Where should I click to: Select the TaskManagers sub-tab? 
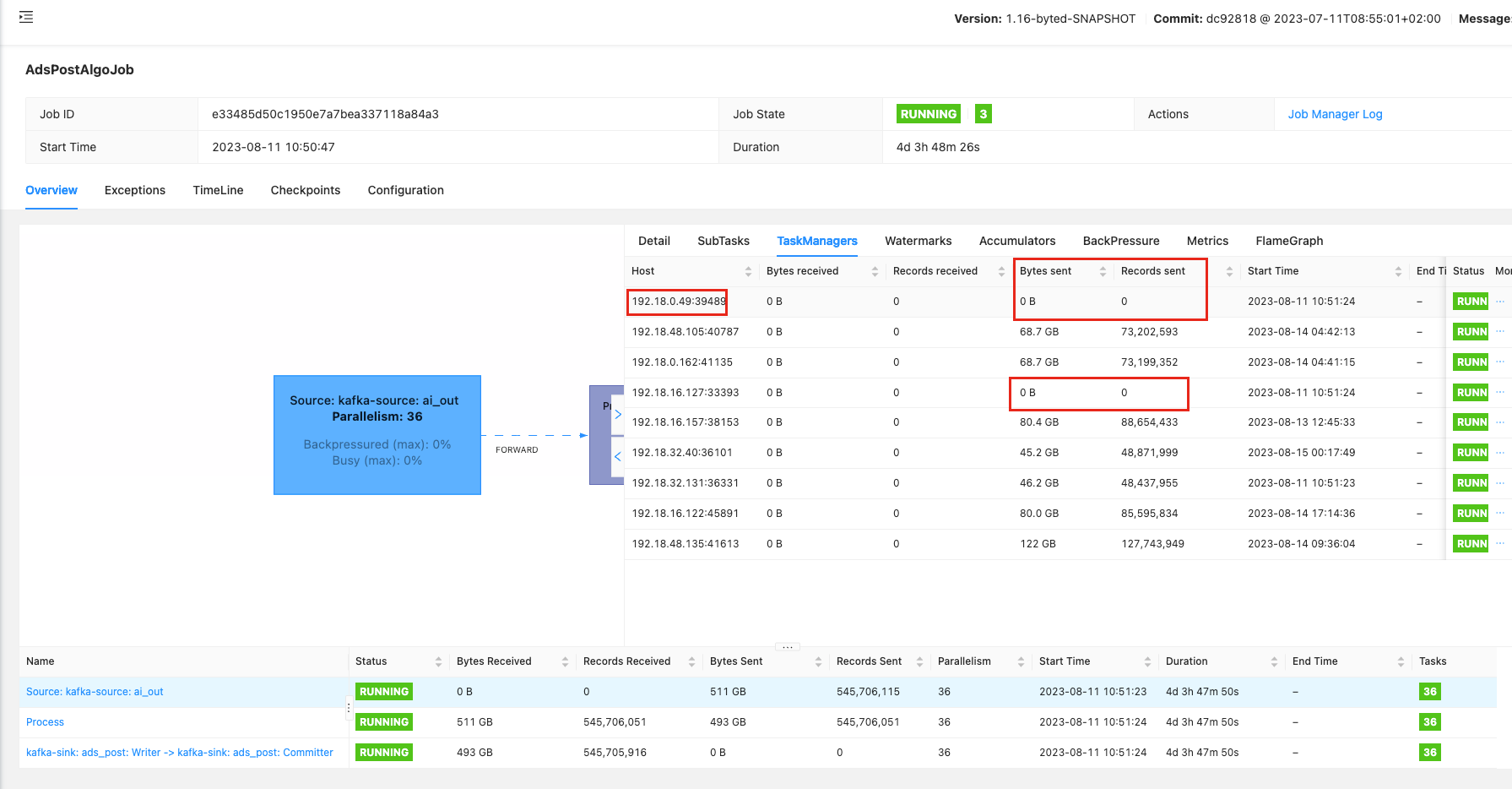tap(817, 241)
